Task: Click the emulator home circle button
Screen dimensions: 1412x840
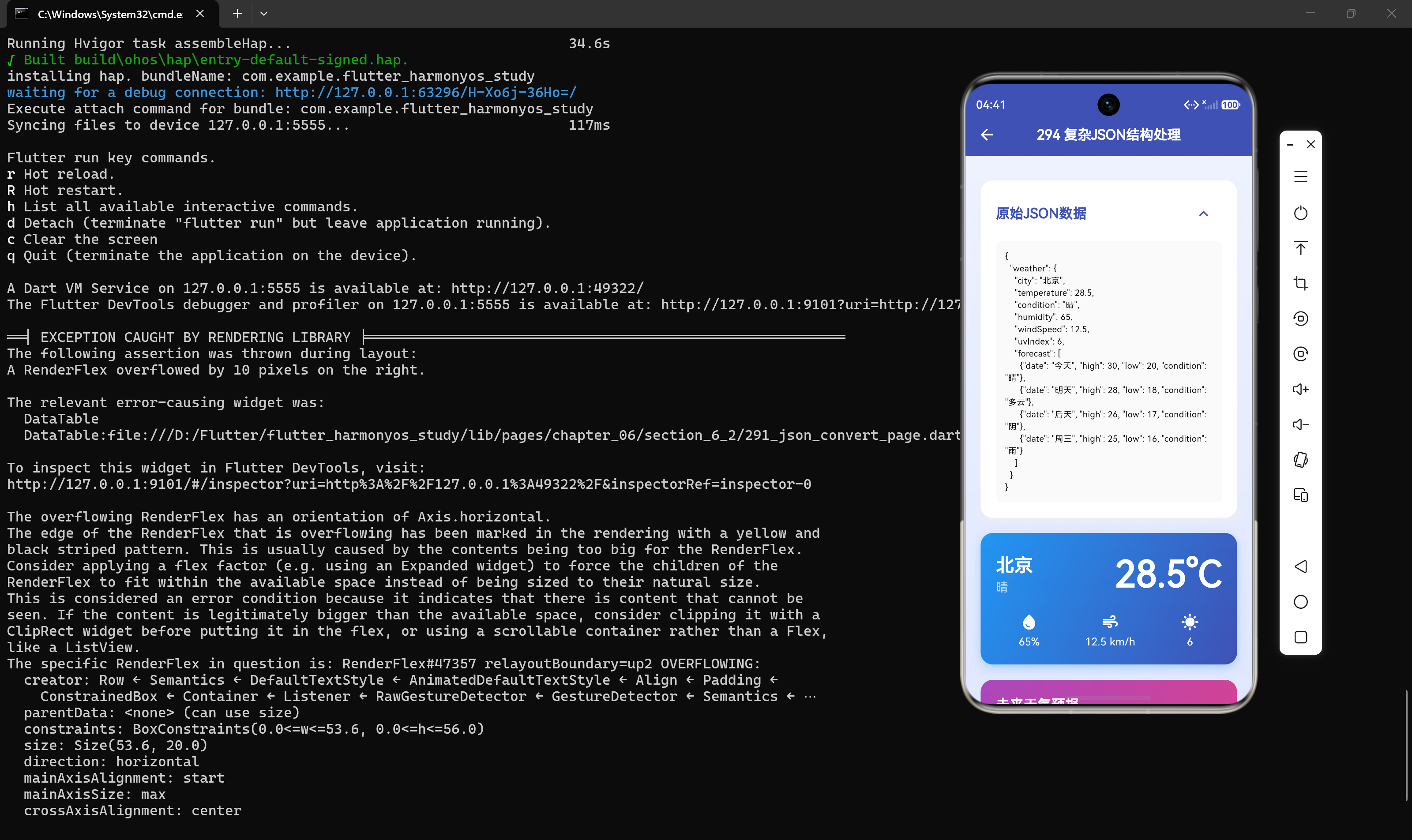Action: click(1300, 602)
